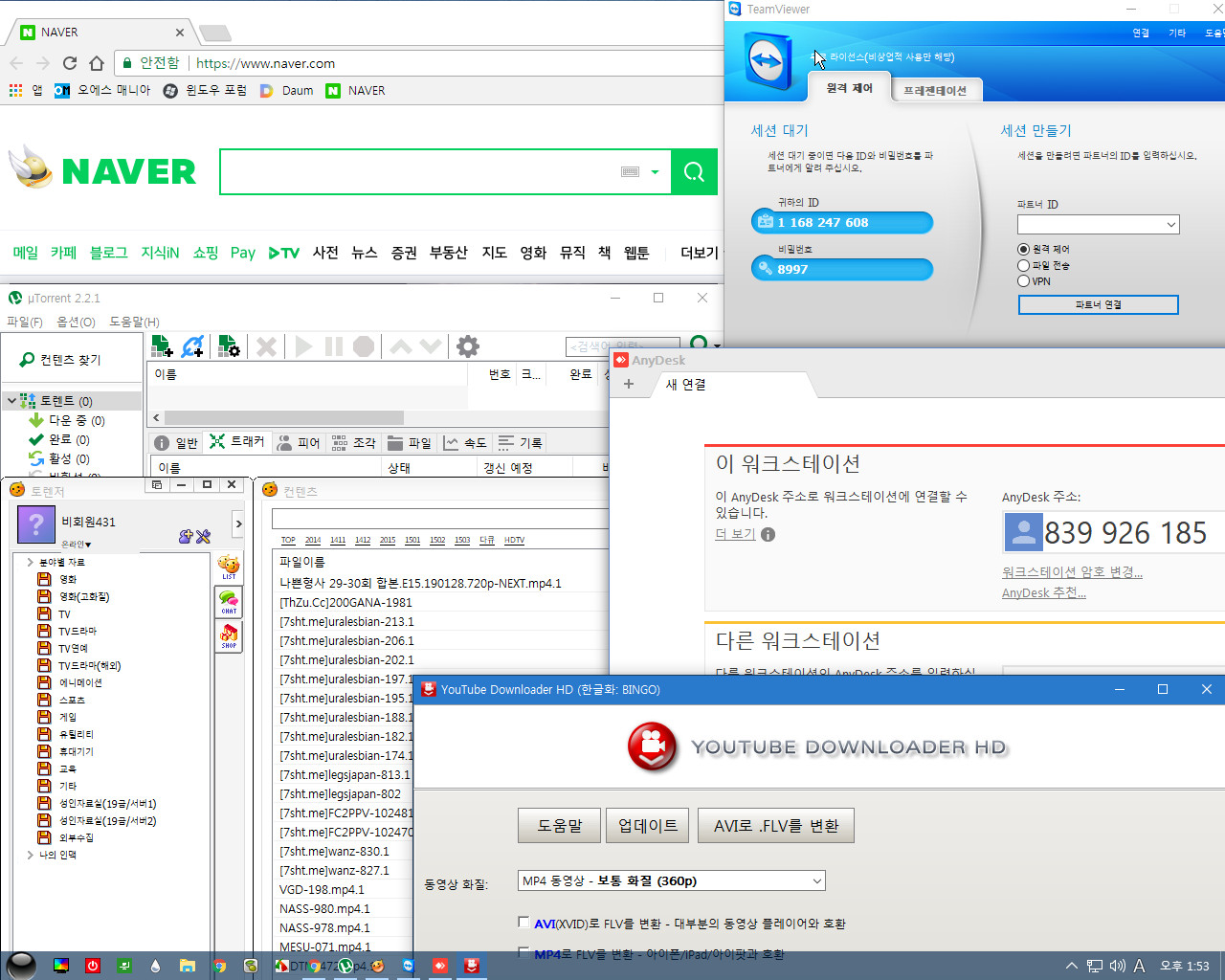Click the virtual keyboard icon in Naver search box
Screen dimensions: 1225x980
630,172
